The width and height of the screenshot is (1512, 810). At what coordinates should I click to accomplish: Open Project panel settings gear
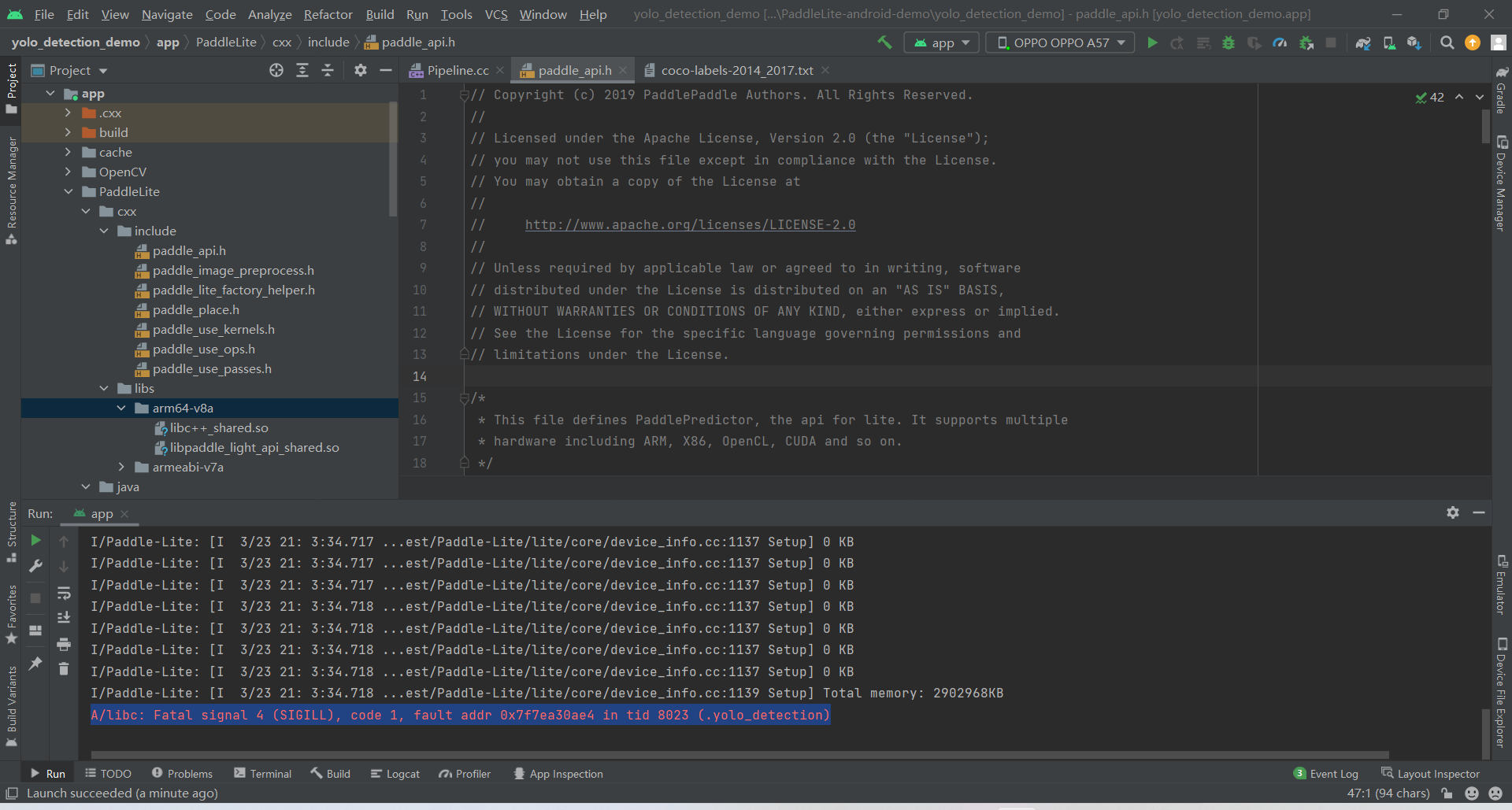click(361, 71)
